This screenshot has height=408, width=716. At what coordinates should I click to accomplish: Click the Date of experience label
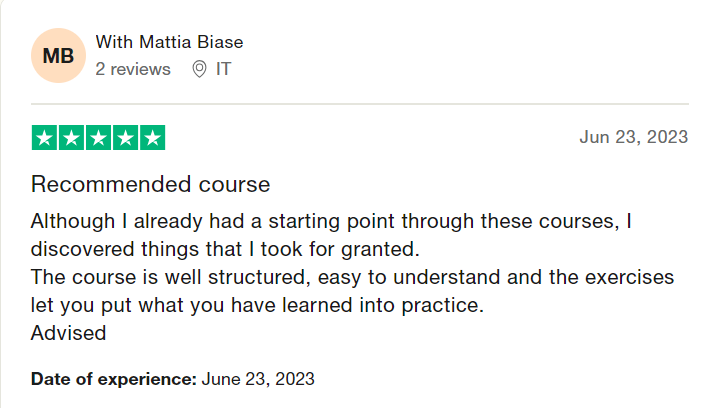coord(114,379)
